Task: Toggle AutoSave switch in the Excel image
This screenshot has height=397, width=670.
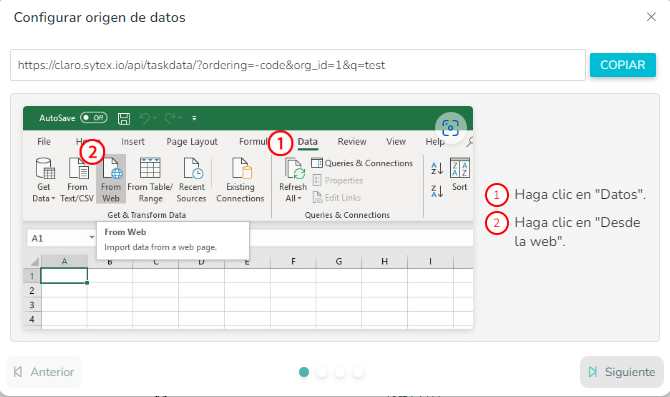Action: 94,118
